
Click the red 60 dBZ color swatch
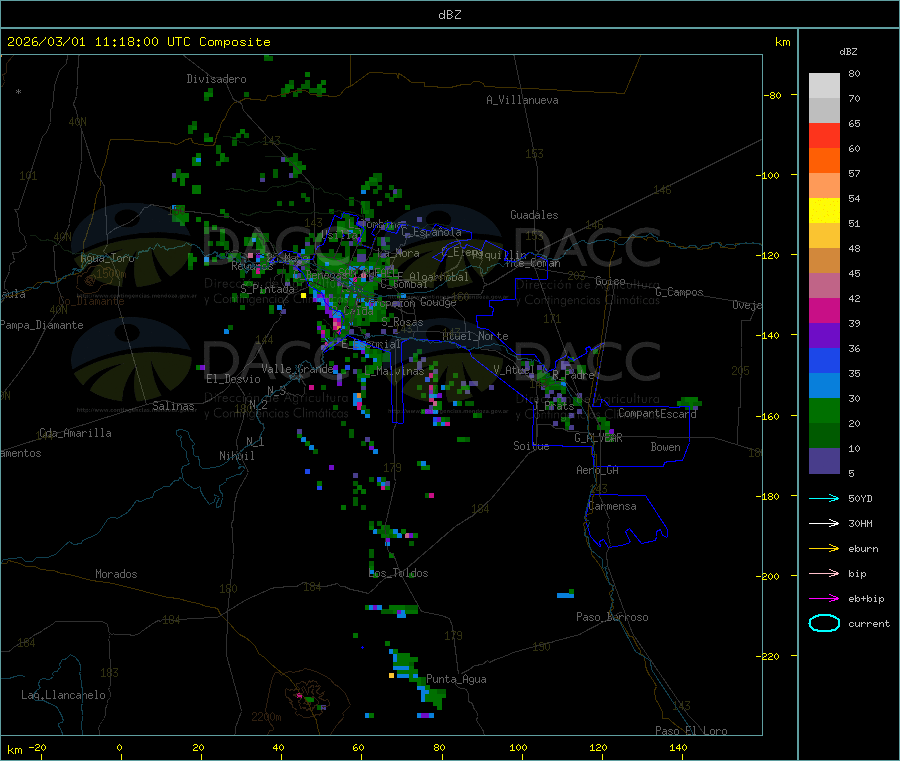point(824,135)
